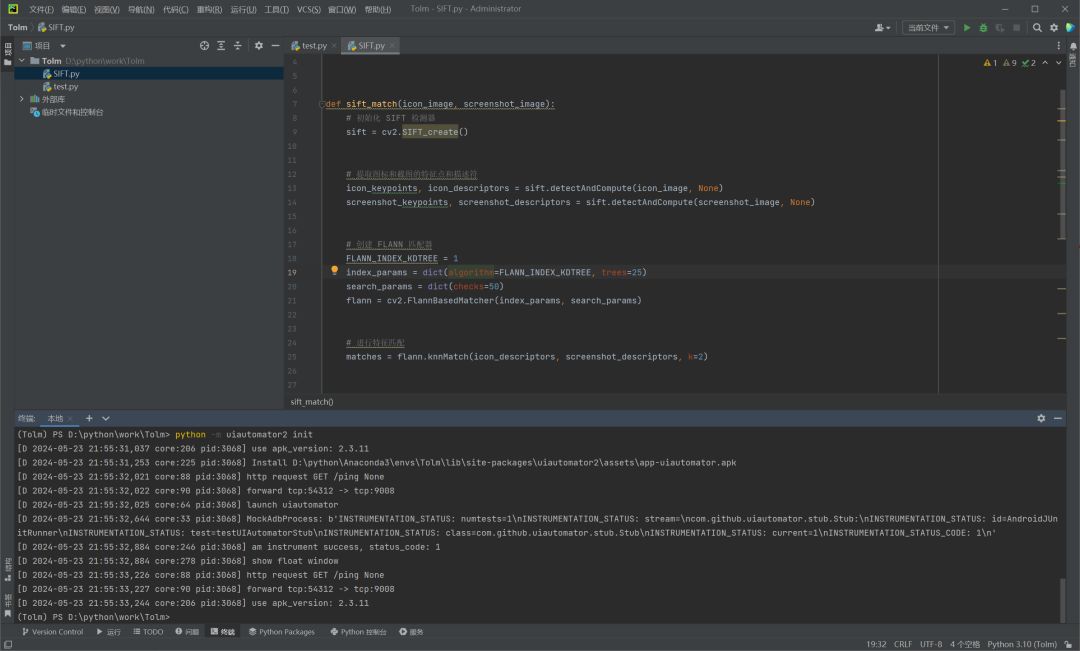The width and height of the screenshot is (1080, 651).
Task: Click the yellow intention lightbulb on line 19
Action: pos(335,271)
